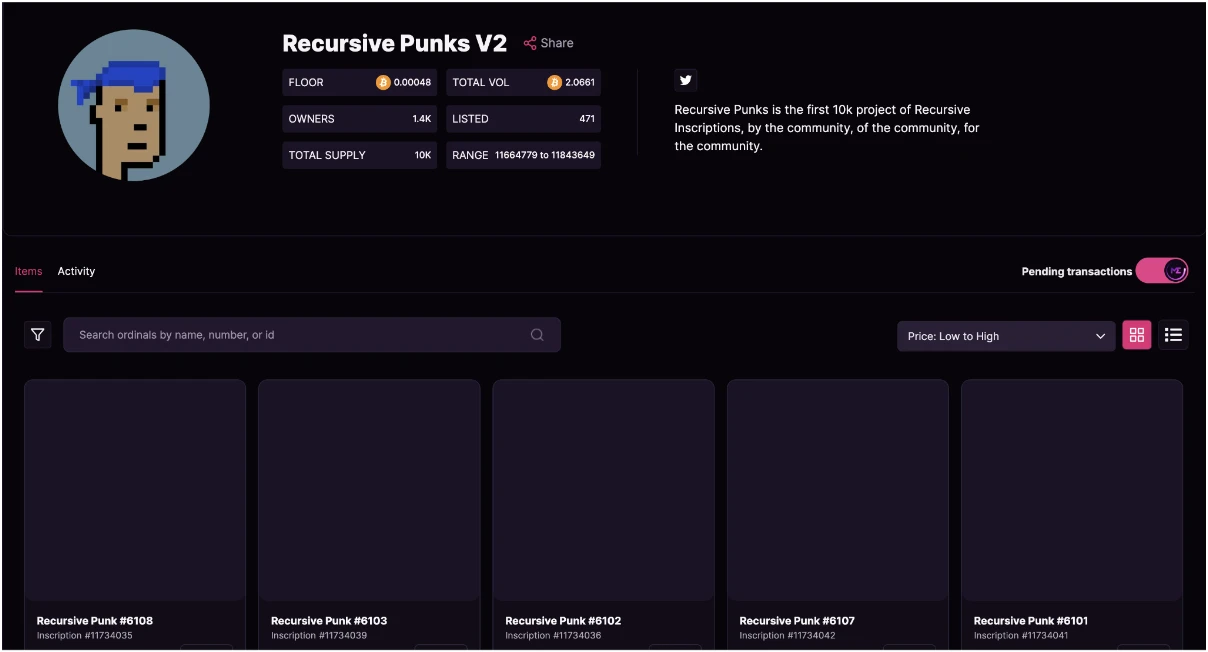Select the Recursive Punk #6101 thumbnail
The width and height of the screenshot is (1208, 652).
pos(1071,490)
